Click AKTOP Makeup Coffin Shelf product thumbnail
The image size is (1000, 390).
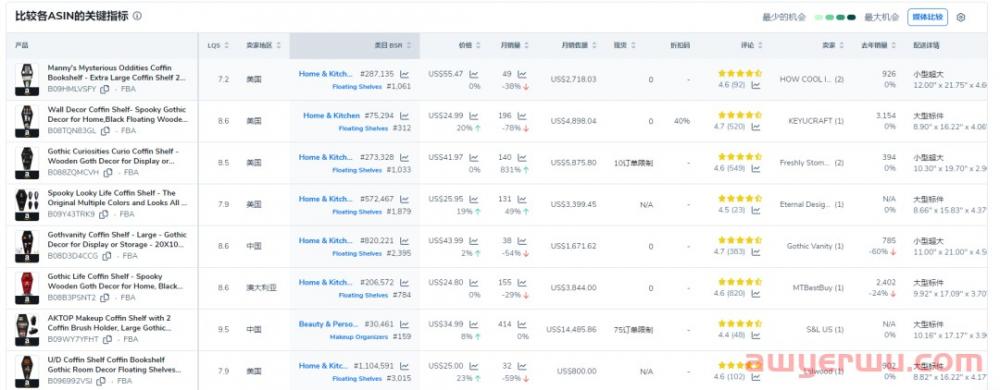point(27,329)
